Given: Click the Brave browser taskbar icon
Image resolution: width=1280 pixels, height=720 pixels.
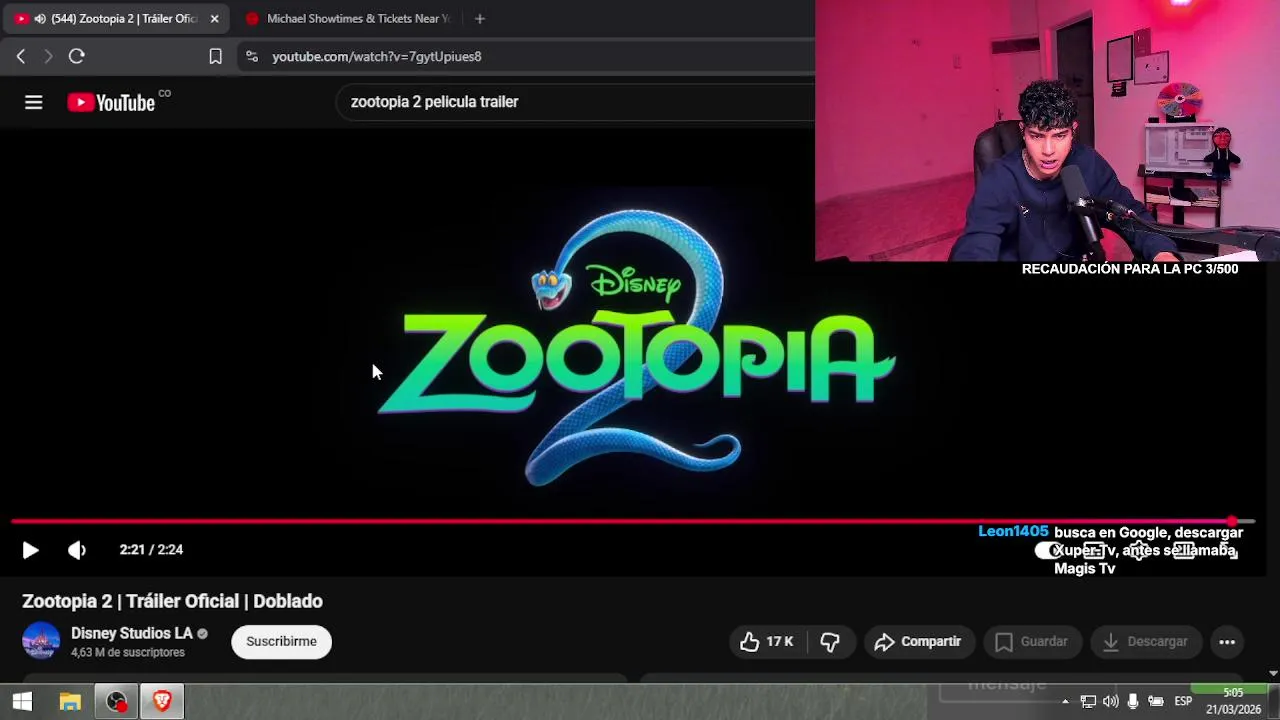Looking at the screenshot, I should coord(162,701).
